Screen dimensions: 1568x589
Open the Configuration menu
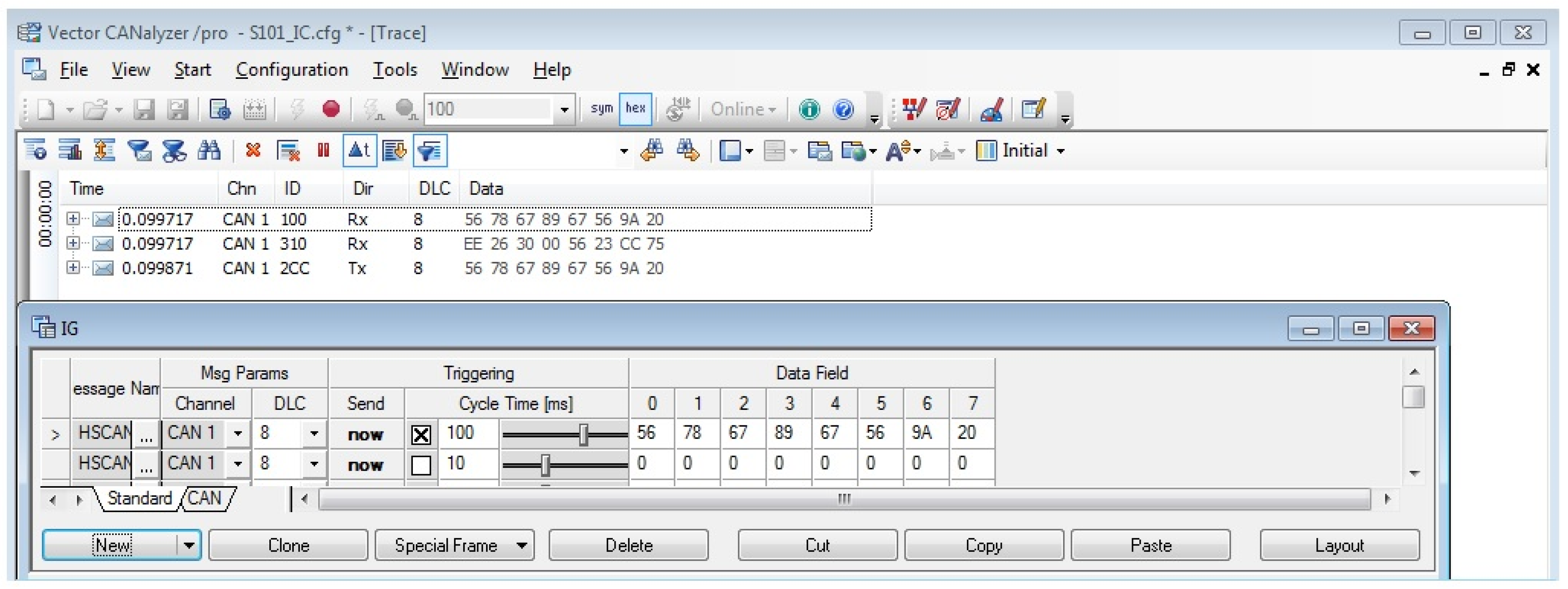click(x=292, y=69)
